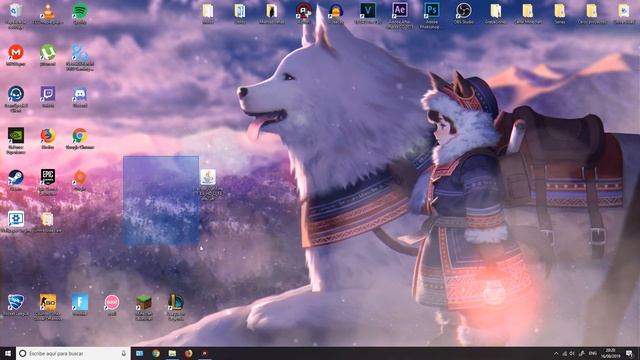Open the MEGAsync shortcut

[x=16, y=53]
